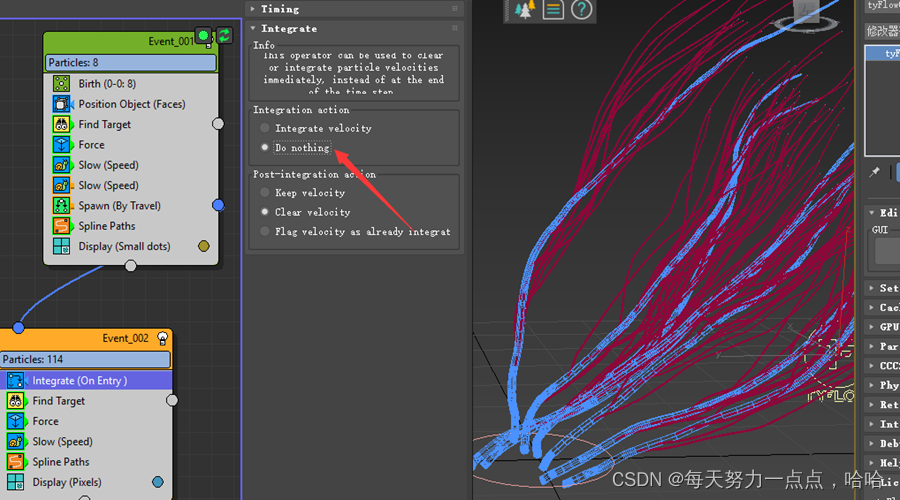Viewport: 900px width, 500px height.
Task: Click the green enable icon on Event_001
Action: [203, 36]
